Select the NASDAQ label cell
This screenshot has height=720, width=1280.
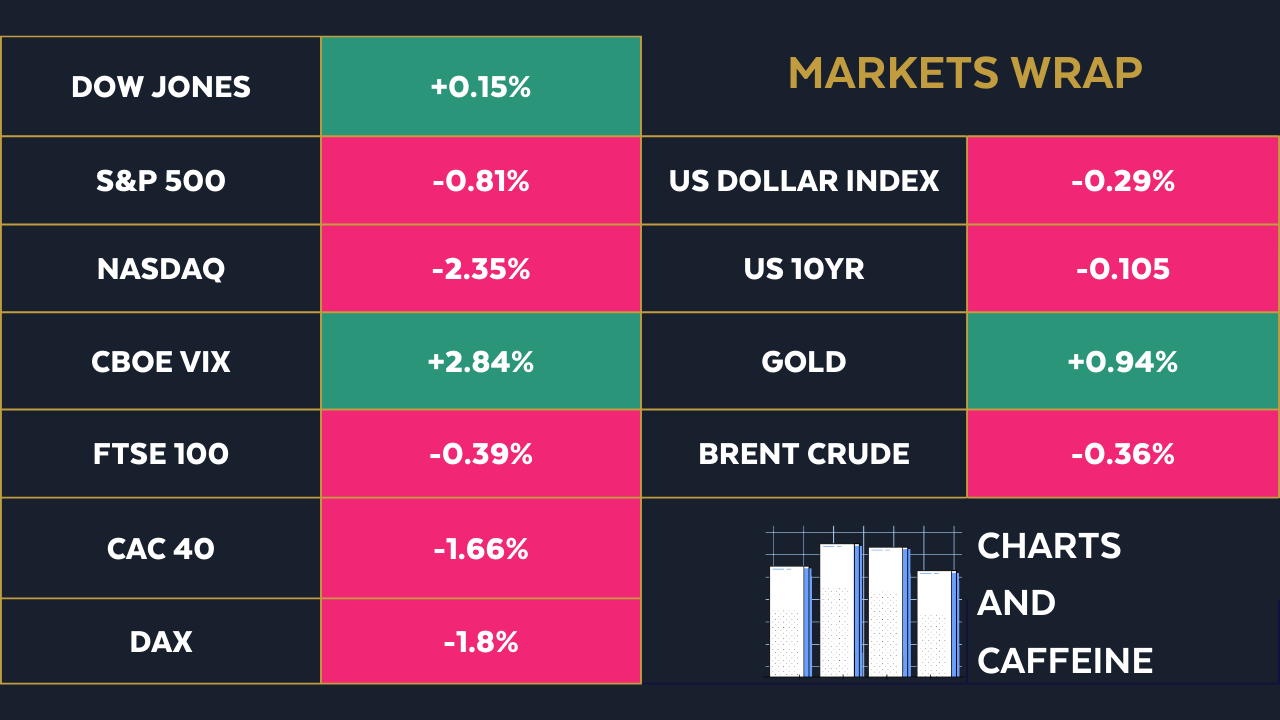[161, 269]
